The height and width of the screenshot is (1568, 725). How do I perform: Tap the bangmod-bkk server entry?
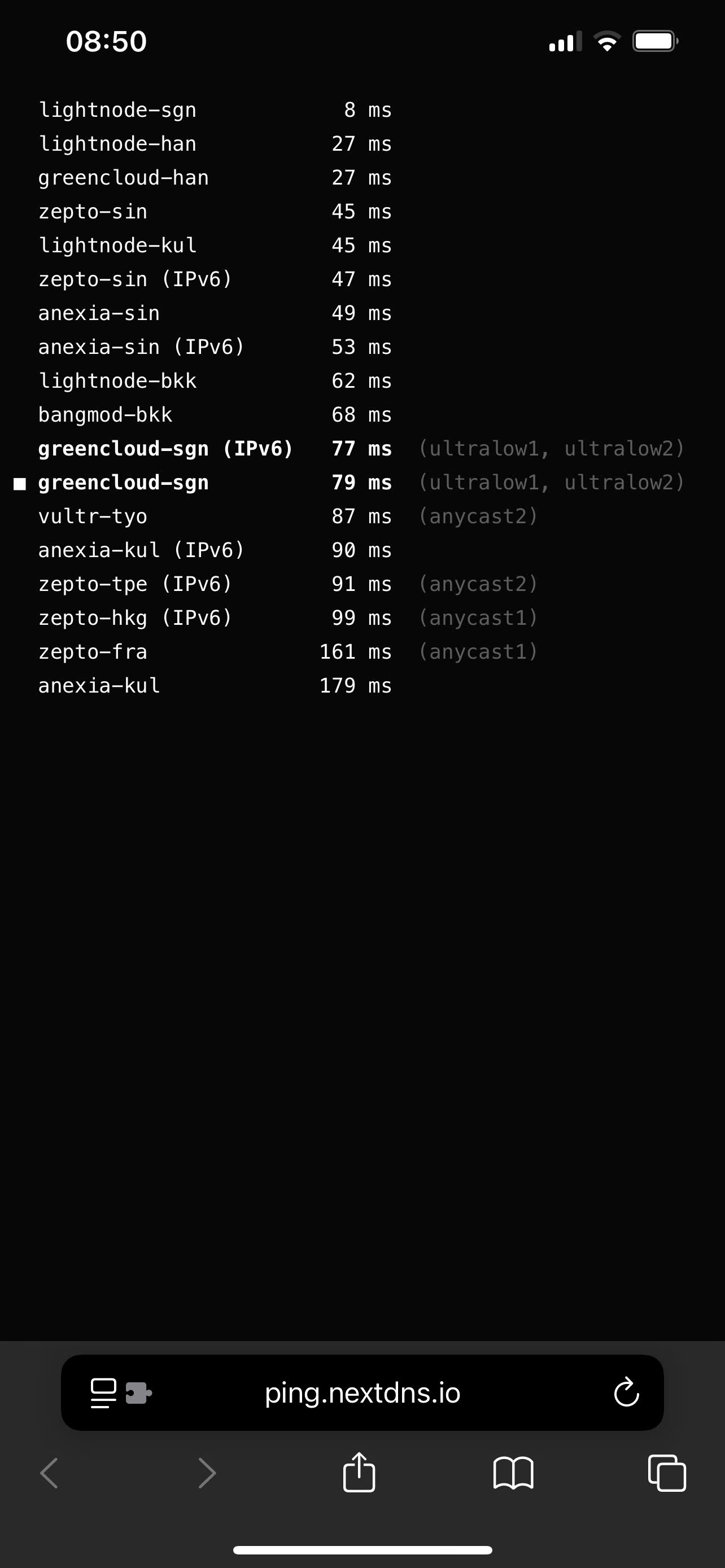tap(104, 415)
